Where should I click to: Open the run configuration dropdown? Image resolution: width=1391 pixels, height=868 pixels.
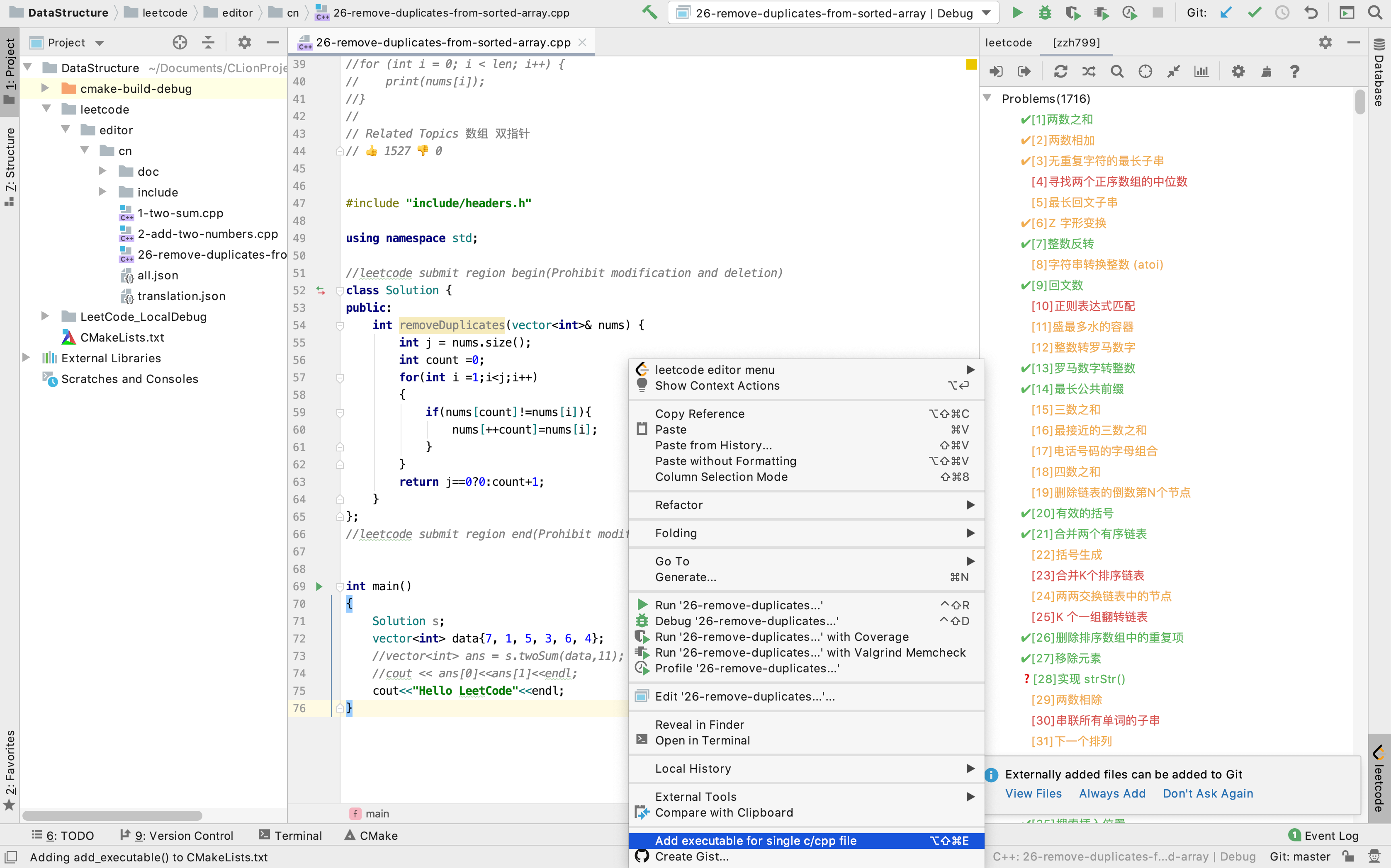click(833, 12)
